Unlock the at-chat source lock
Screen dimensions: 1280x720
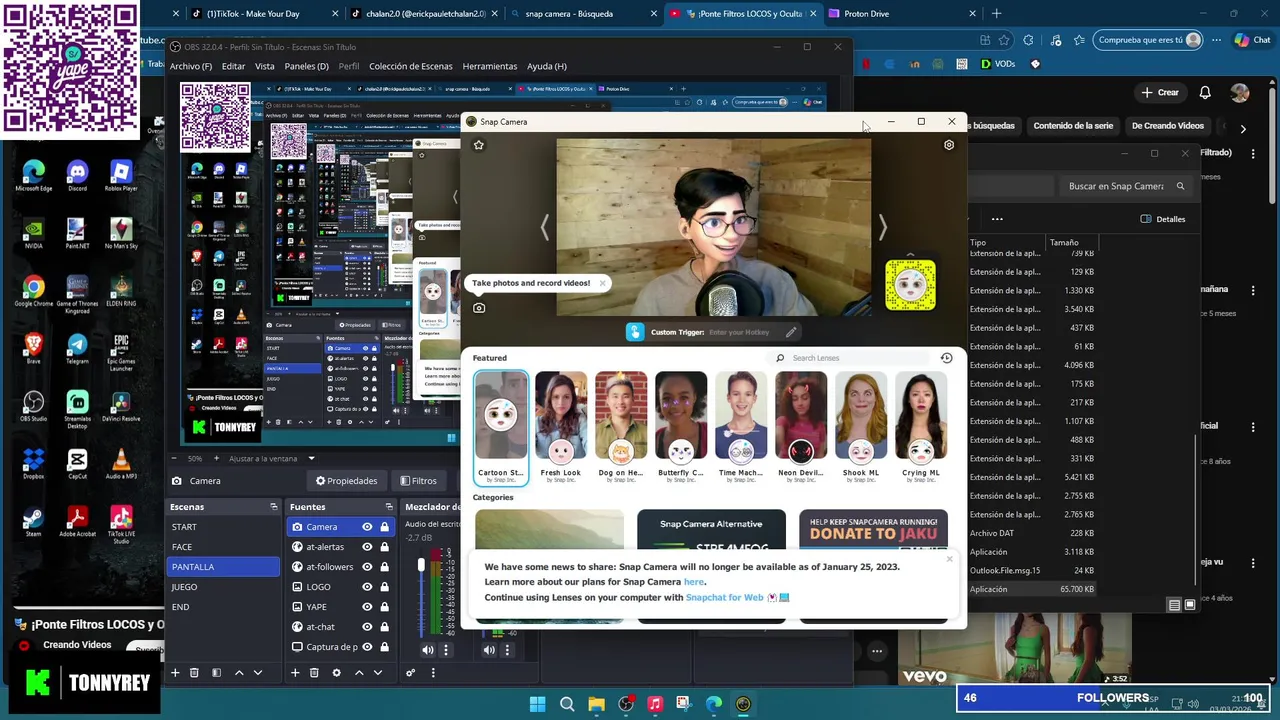(x=384, y=627)
